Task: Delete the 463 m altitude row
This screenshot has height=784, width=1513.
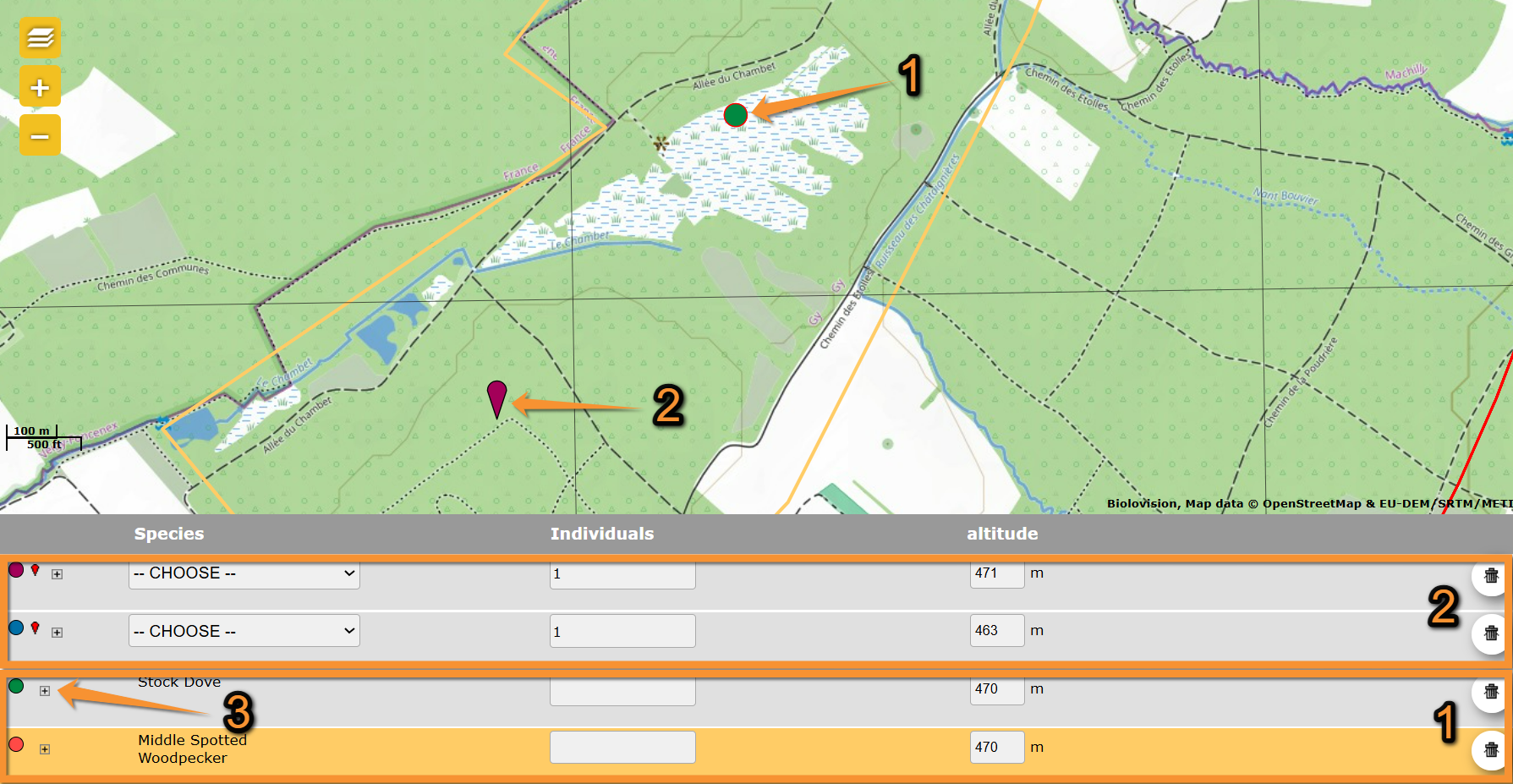Action: coord(1490,633)
